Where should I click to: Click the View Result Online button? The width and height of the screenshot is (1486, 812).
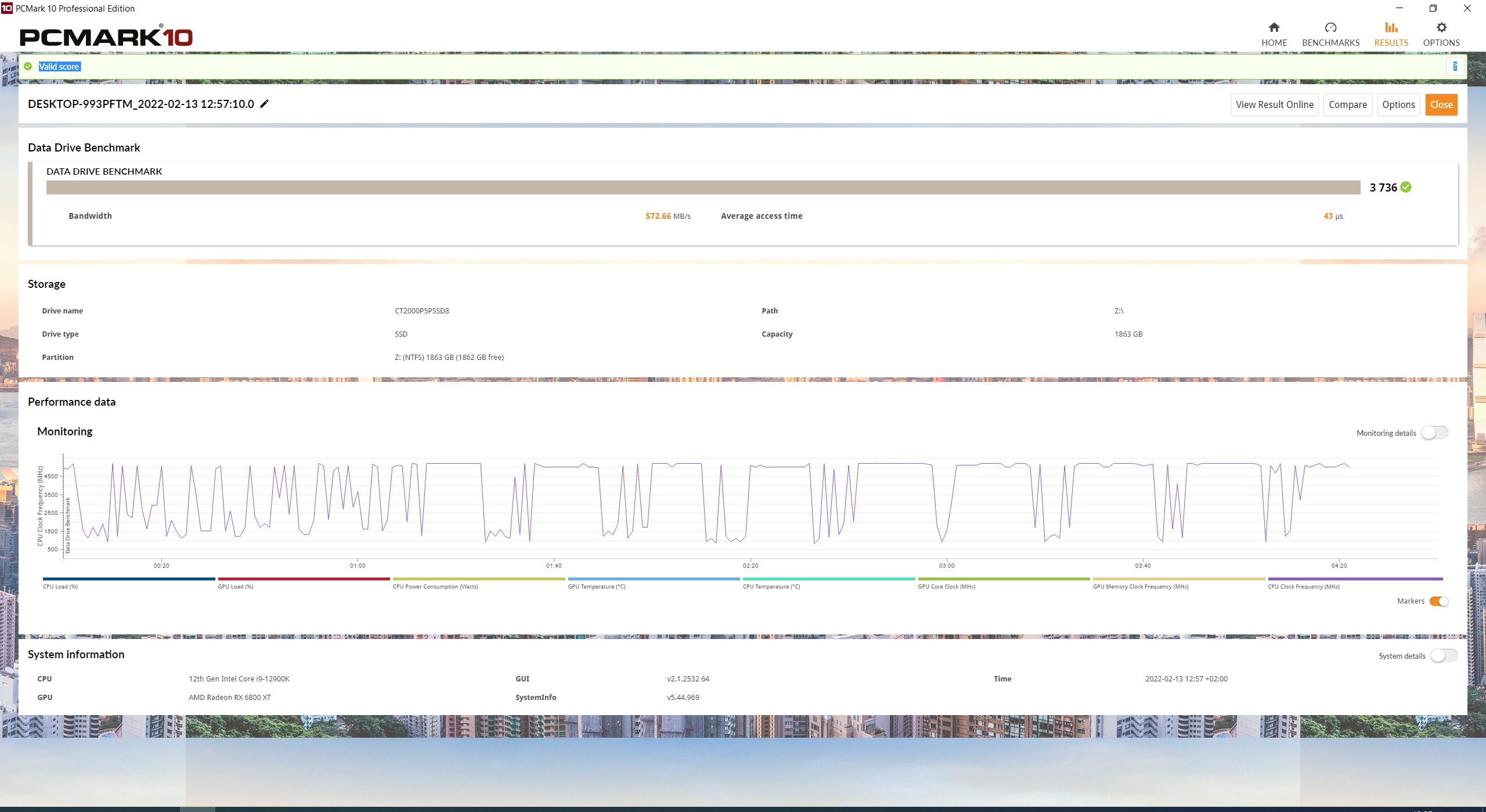tap(1274, 104)
